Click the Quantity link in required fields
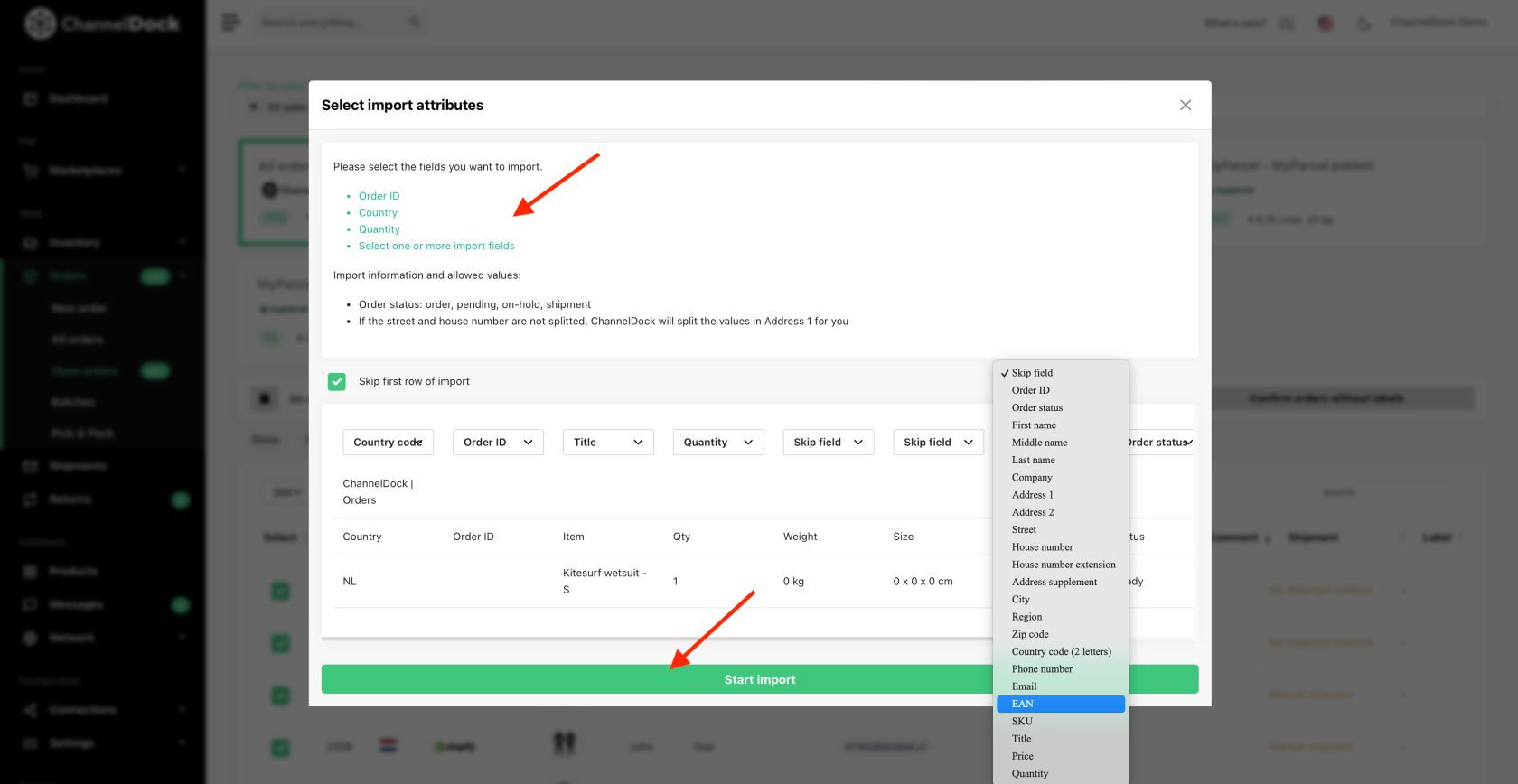The height and width of the screenshot is (784, 1518). [x=379, y=229]
